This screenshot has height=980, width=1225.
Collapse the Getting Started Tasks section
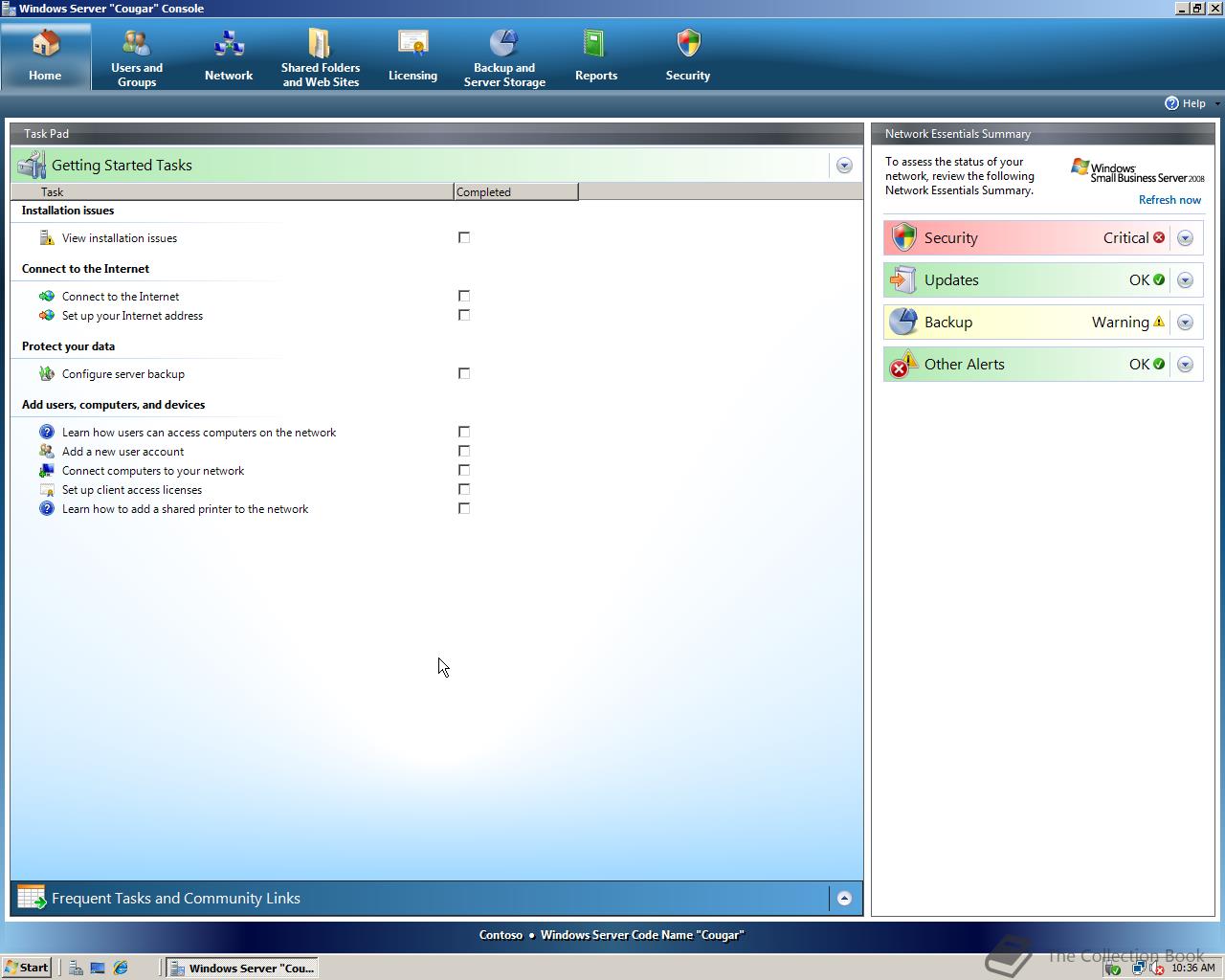click(x=844, y=166)
